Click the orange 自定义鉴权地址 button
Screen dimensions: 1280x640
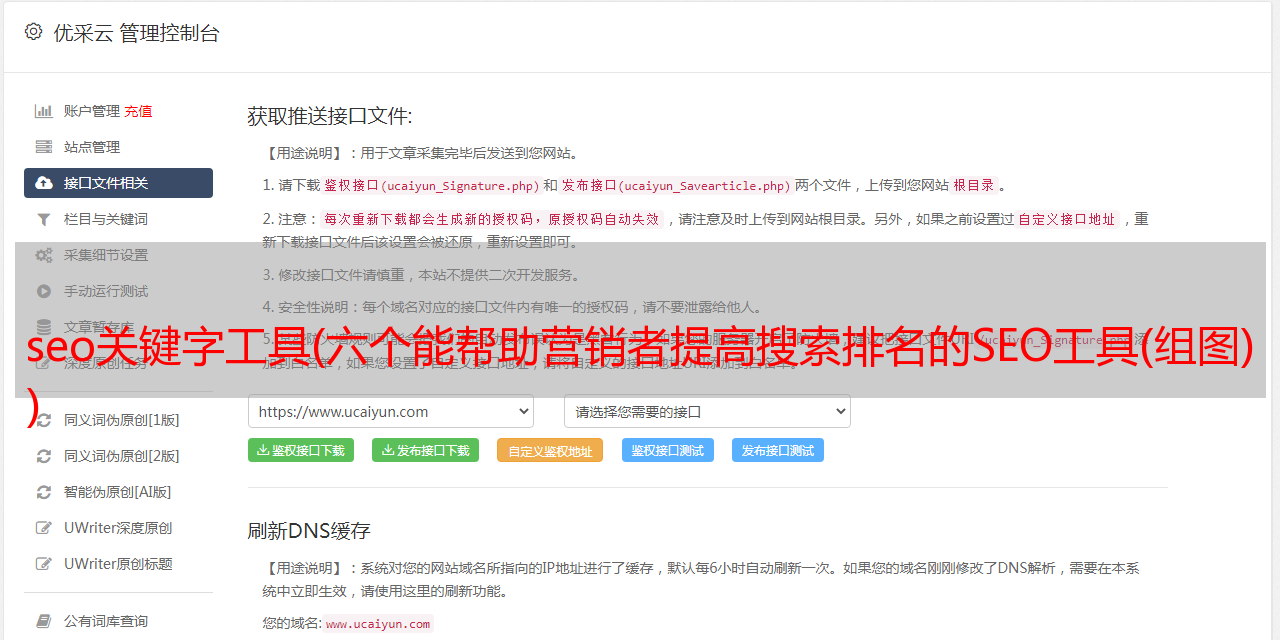click(x=550, y=451)
